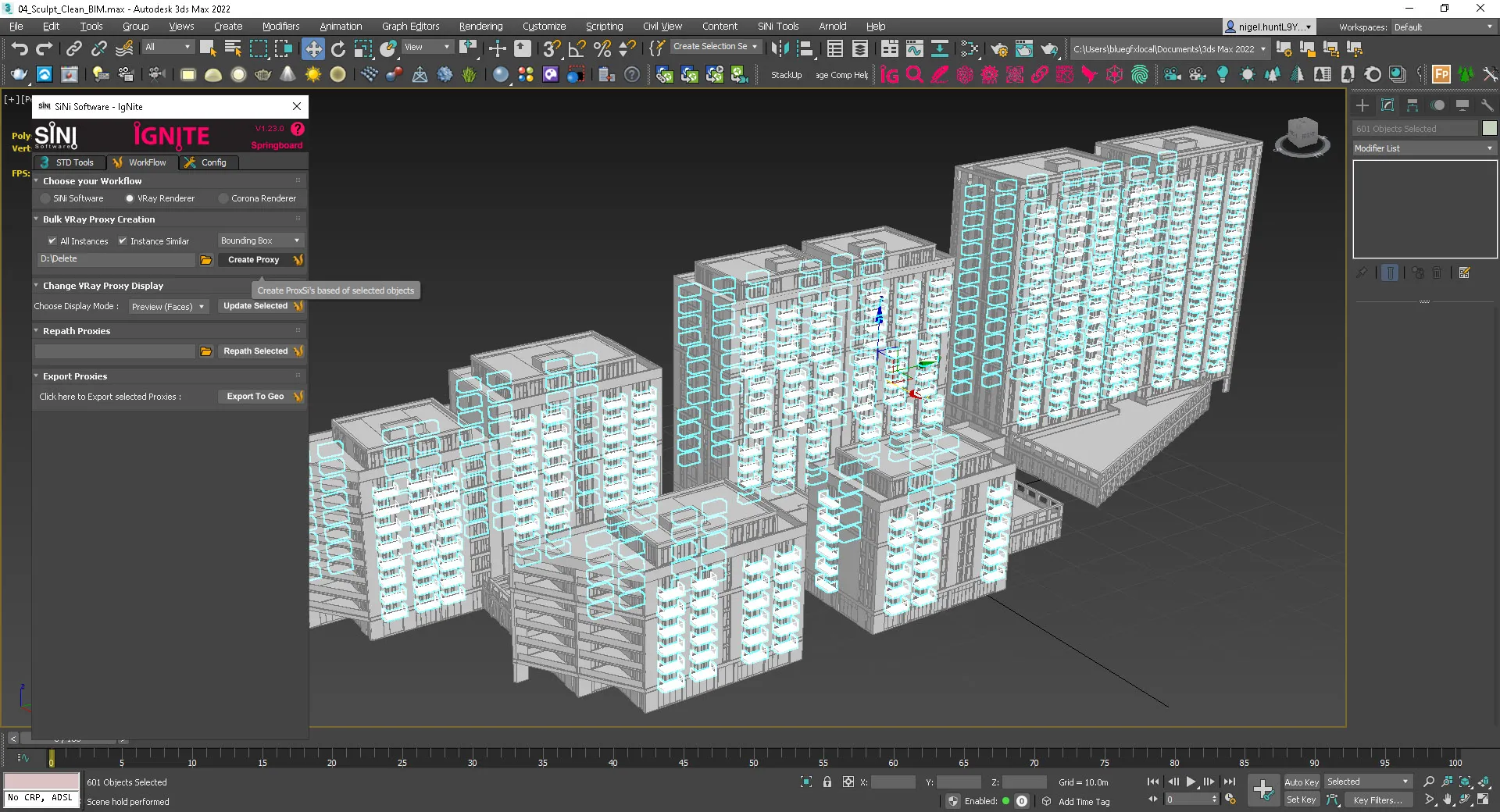Click the object color swatch beside selection name

(x=1489, y=129)
